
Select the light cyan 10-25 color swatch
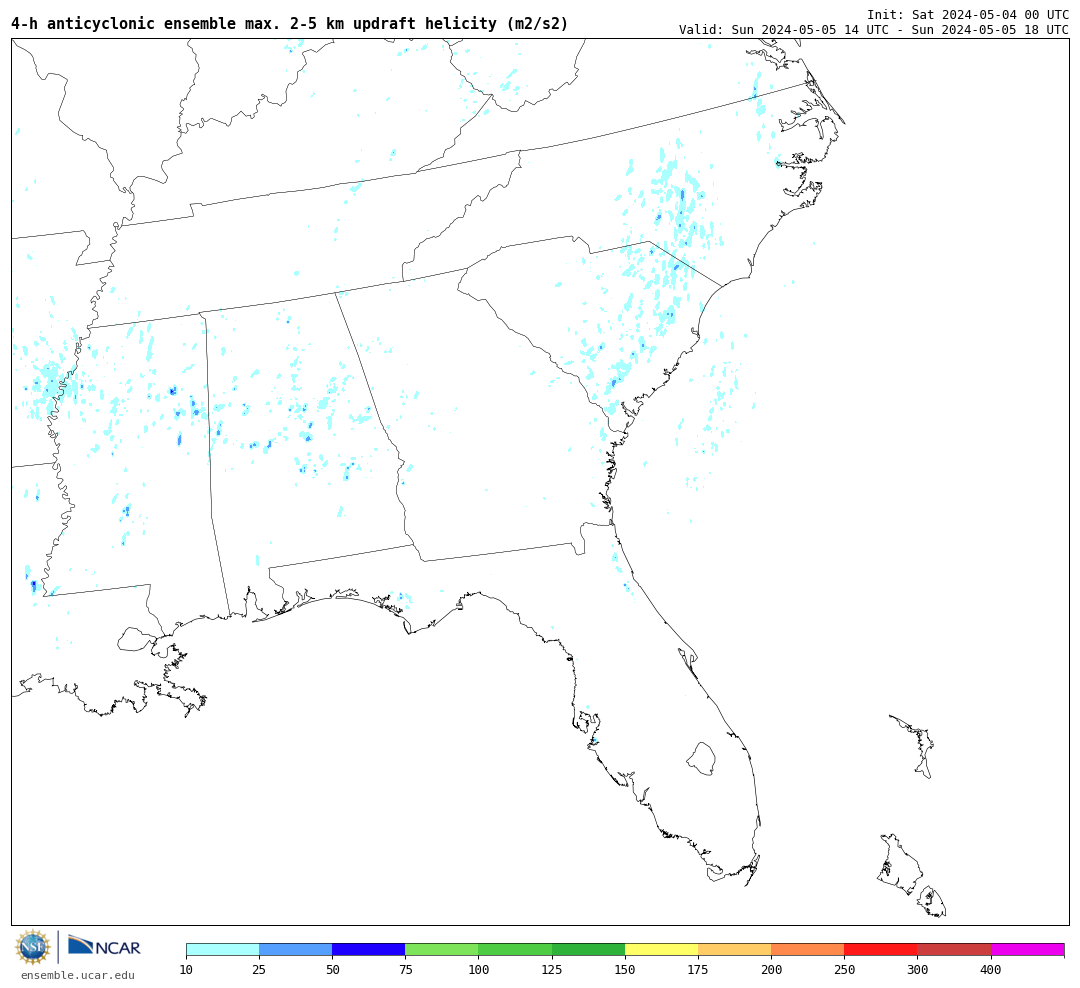pyautogui.click(x=222, y=949)
